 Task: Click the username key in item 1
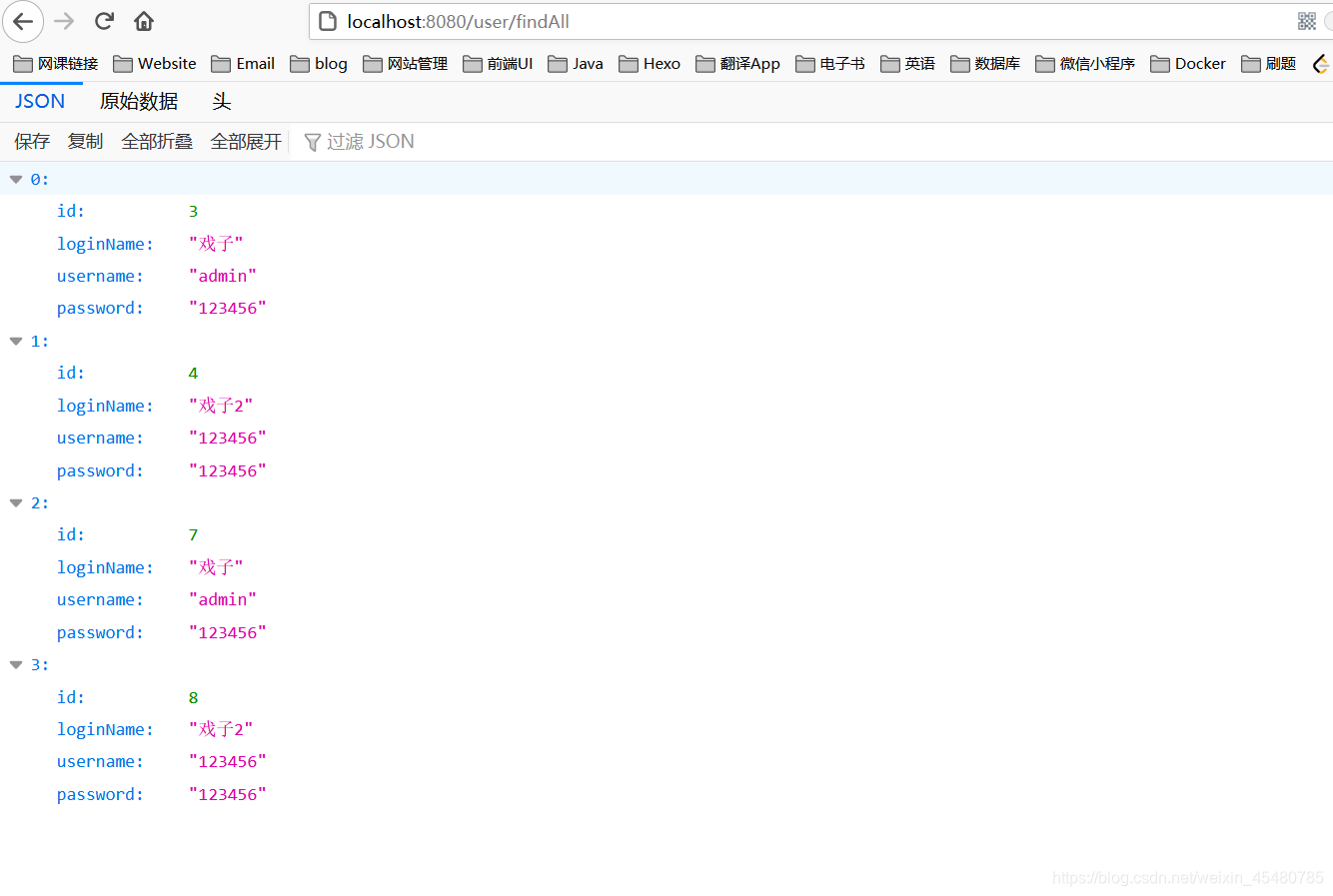(100, 438)
